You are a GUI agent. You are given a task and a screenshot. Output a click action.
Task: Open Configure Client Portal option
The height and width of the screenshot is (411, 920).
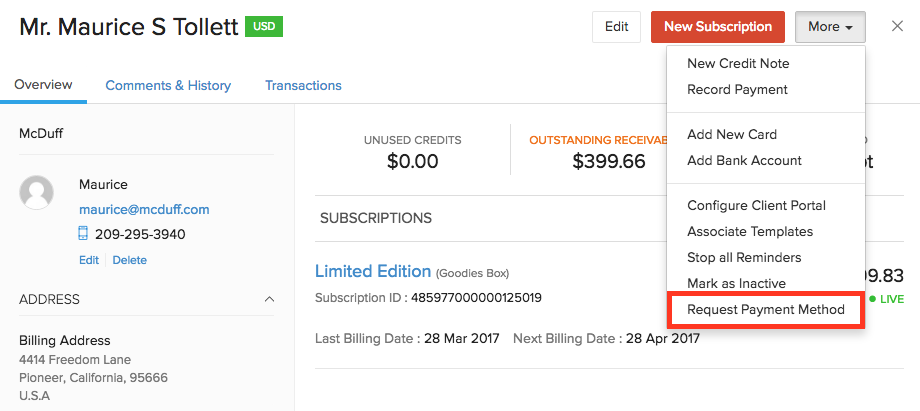pyautogui.click(x=756, y=205)
